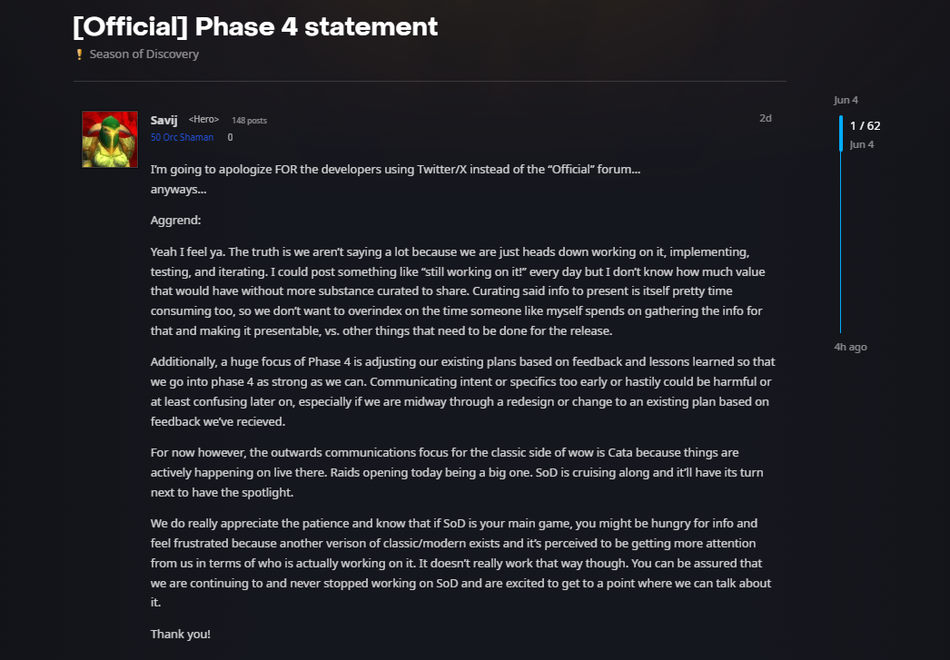
Task: Open Savij's avatar image
Action: (x=110, y=139)
